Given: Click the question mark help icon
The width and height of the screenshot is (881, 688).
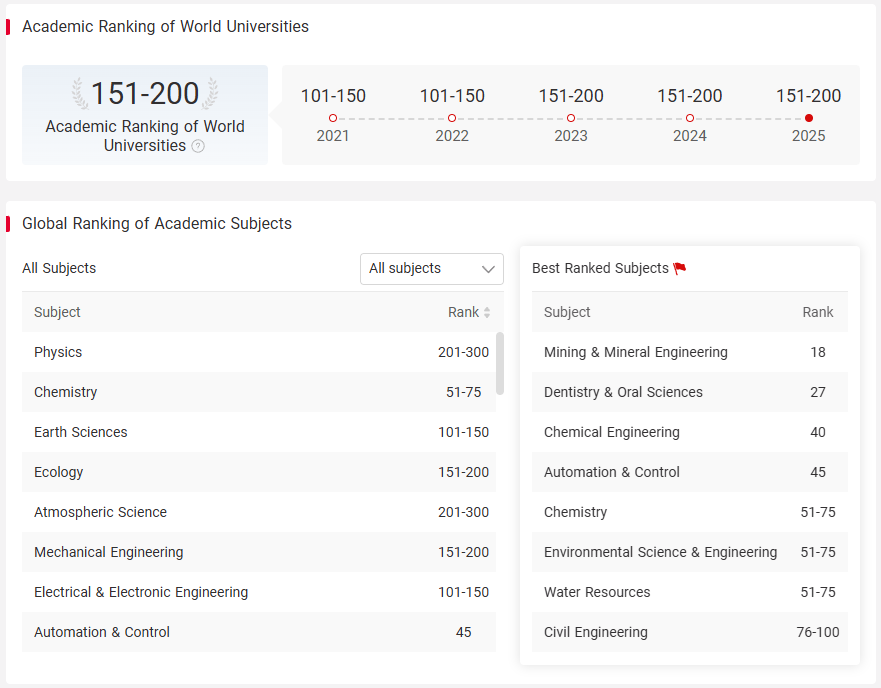Looking at the screenshot, I should [x=198, y=146].
